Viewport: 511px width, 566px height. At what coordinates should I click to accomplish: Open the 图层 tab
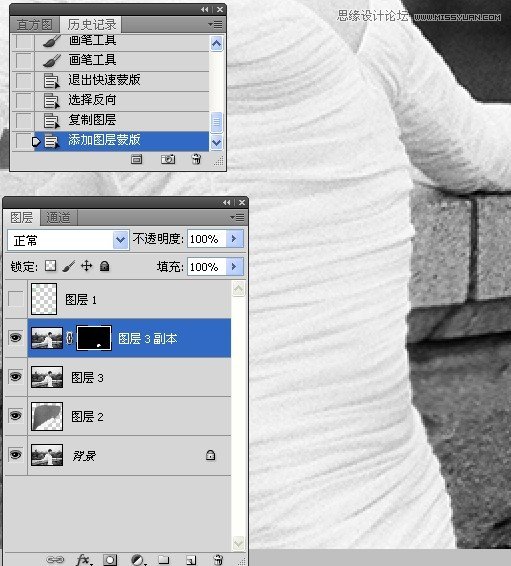click(22, 218)
